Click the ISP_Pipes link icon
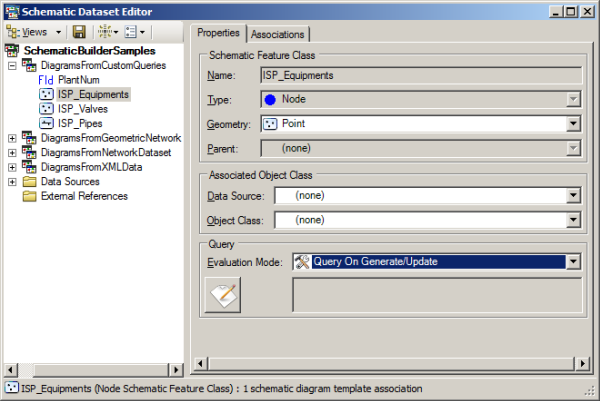Viewport: 600px width, 401px height. point(46,124)
